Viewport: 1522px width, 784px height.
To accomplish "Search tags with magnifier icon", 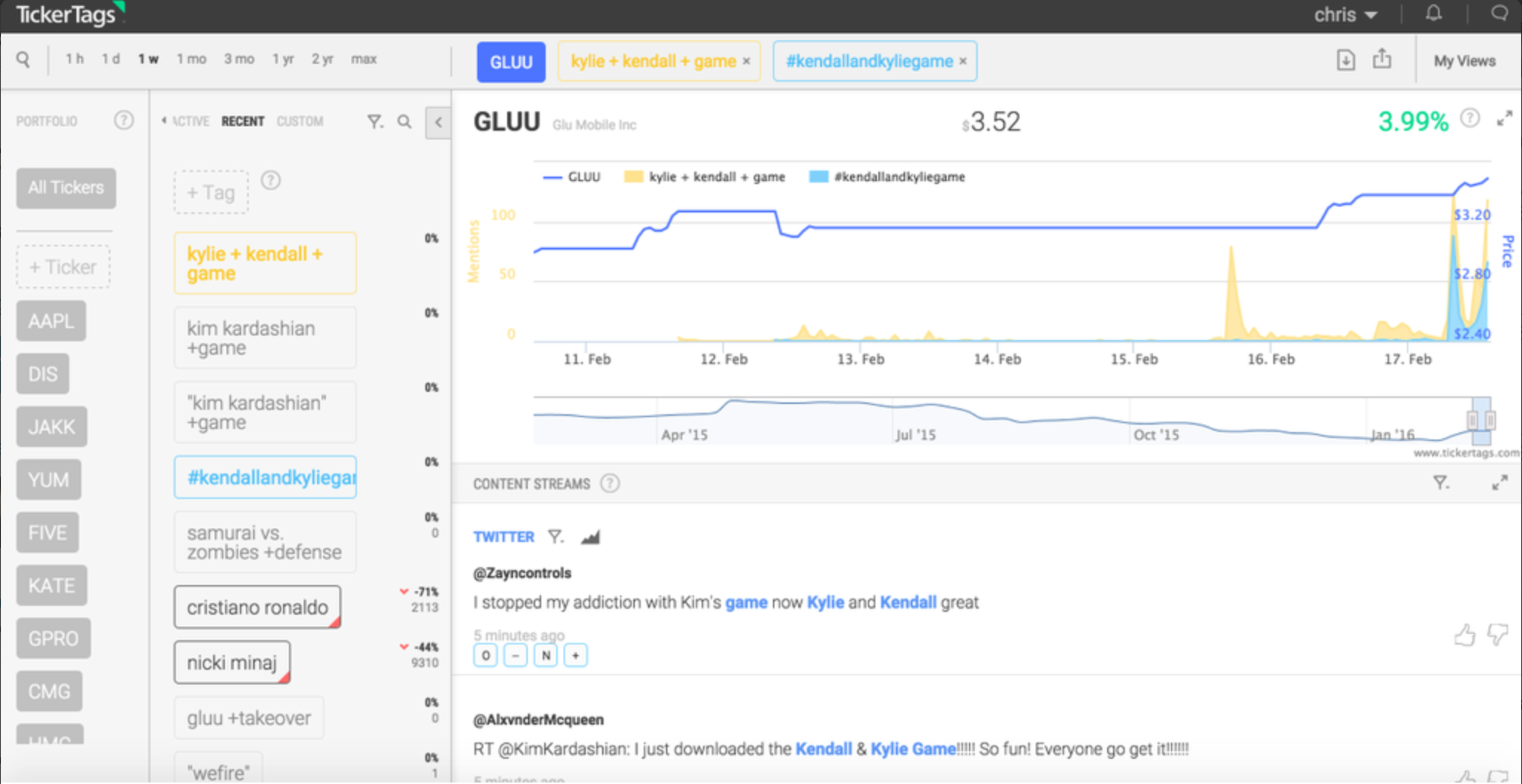I will coord(404,121).
